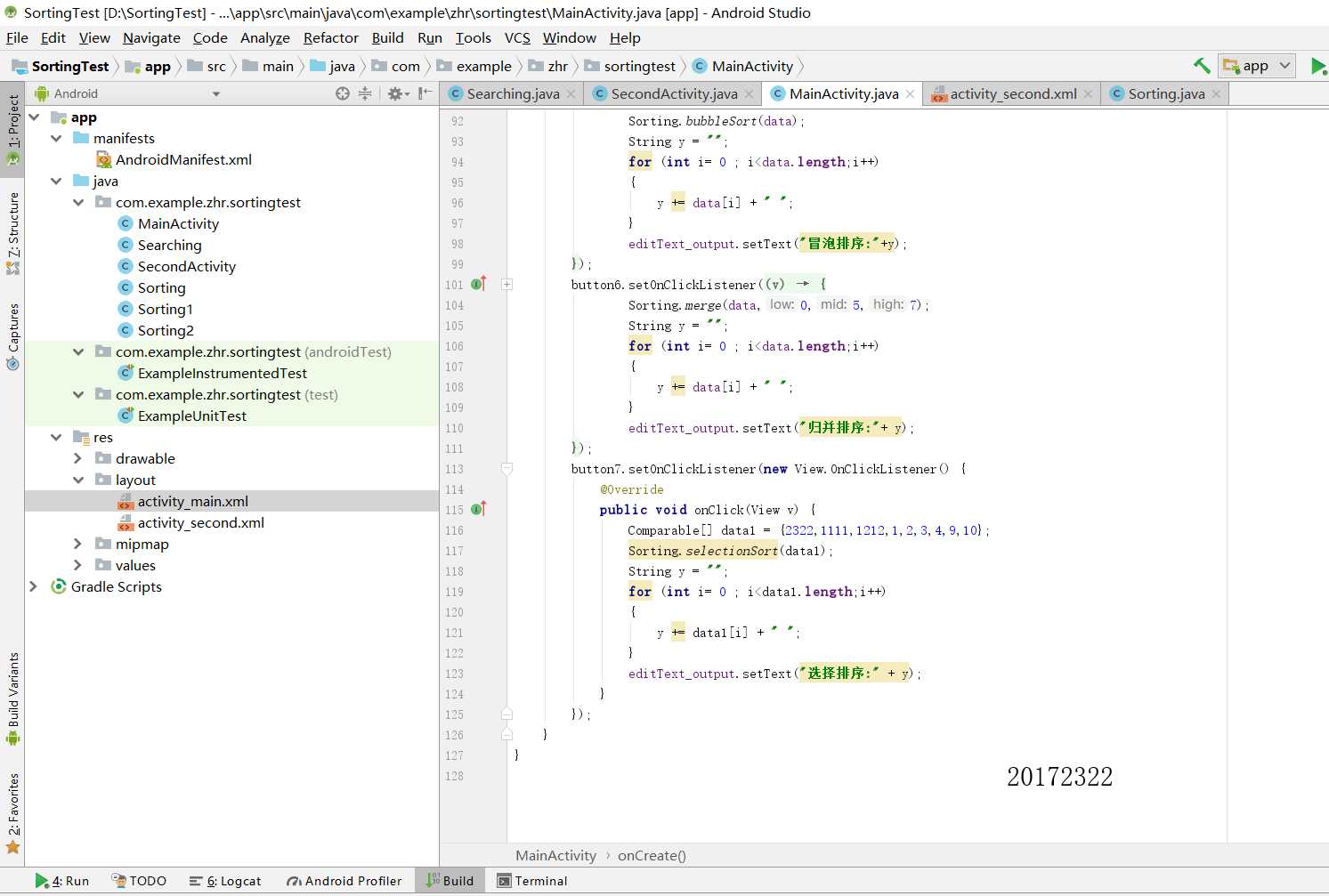
Task: Click the SortingTest root breadcrumb
Action: (x=61, y=66)
